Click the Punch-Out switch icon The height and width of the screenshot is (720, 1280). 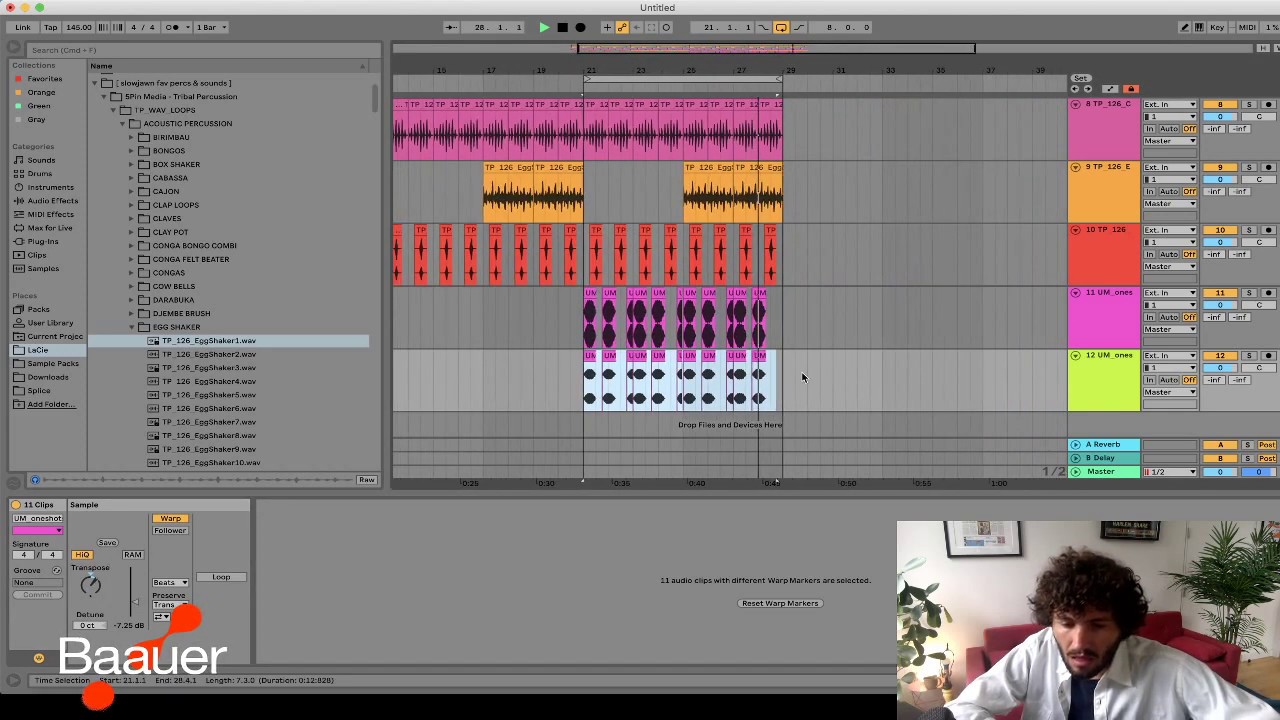pos(797,27)
